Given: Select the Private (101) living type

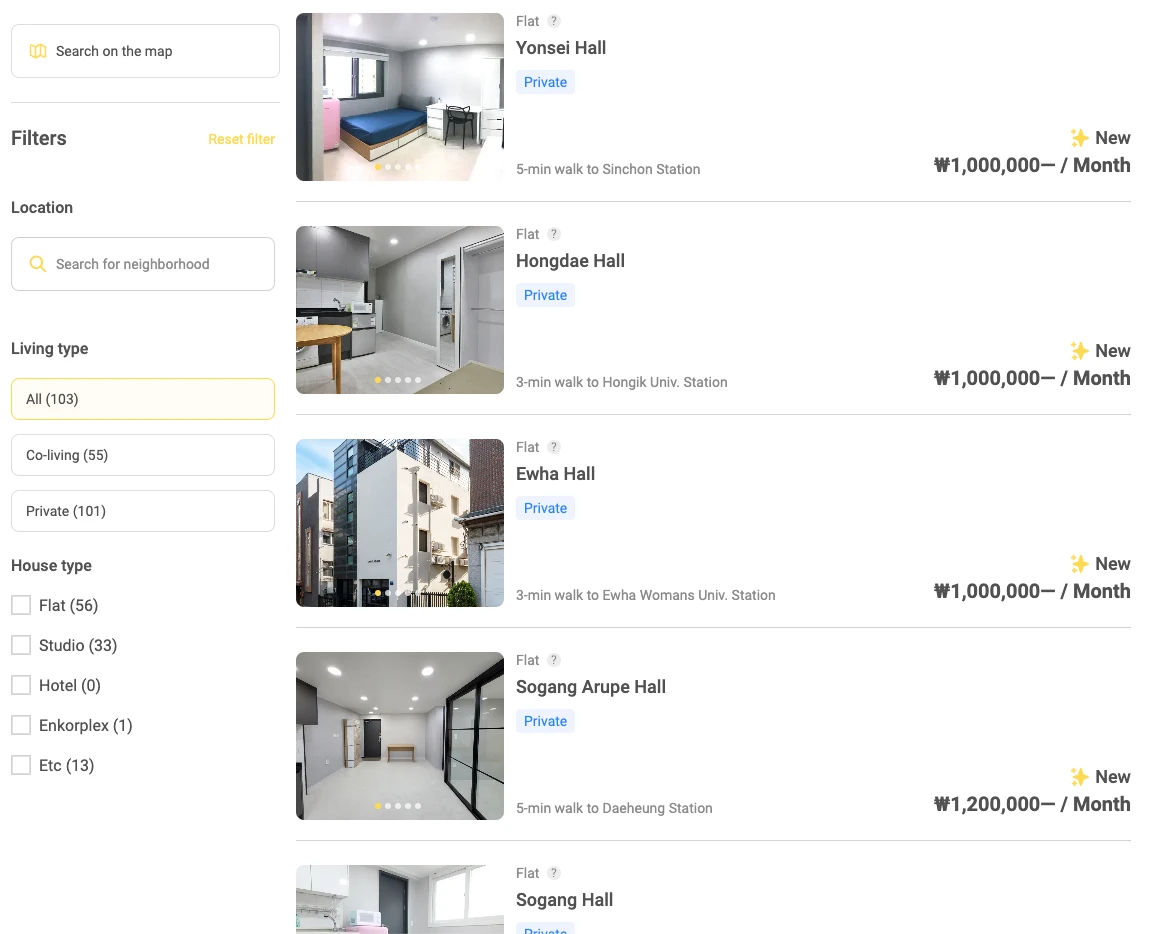Looking at the screenshot, I should tap(143, 511).
